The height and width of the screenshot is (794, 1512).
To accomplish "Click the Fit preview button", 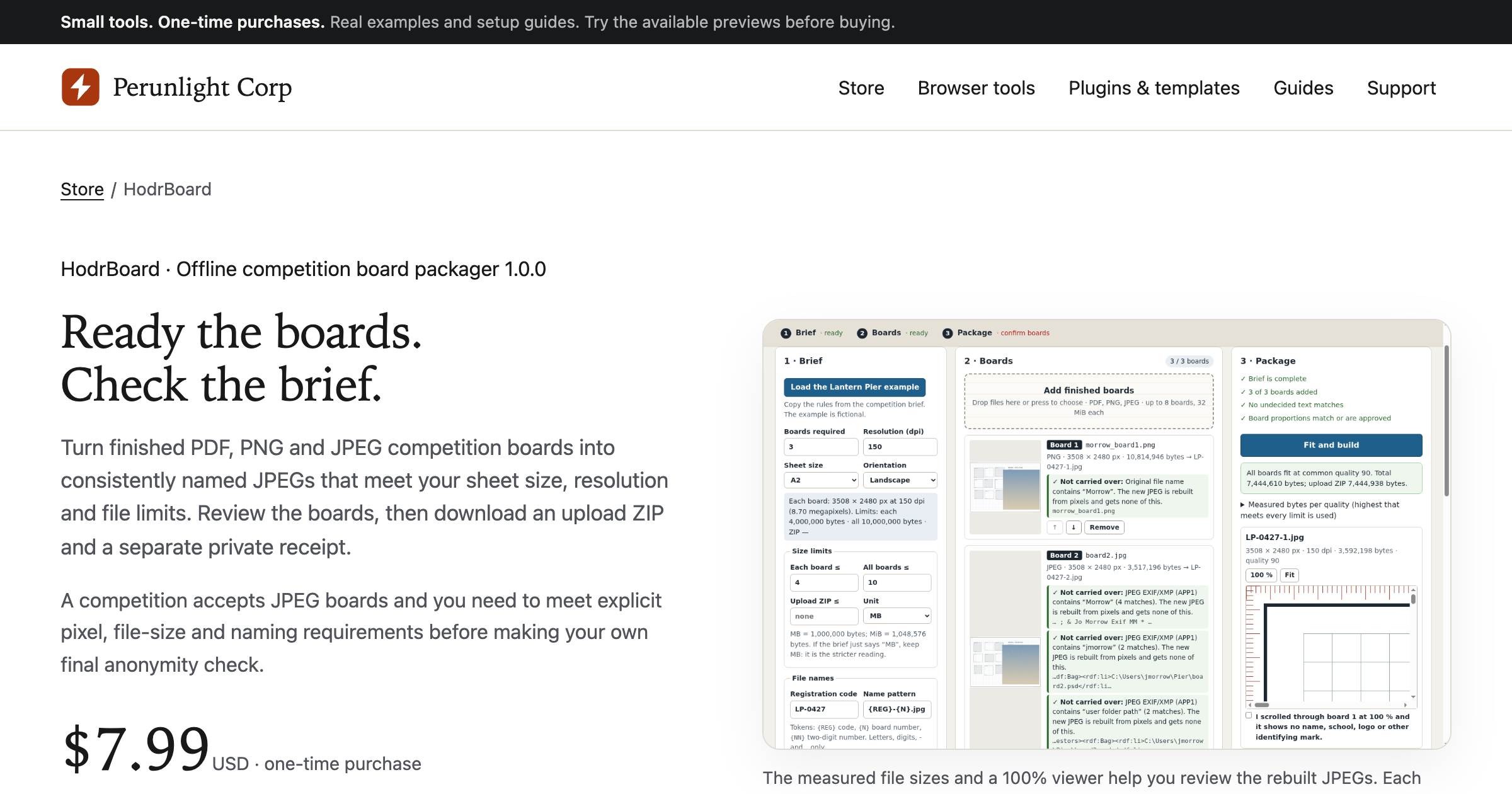I will click(1290, 575).
